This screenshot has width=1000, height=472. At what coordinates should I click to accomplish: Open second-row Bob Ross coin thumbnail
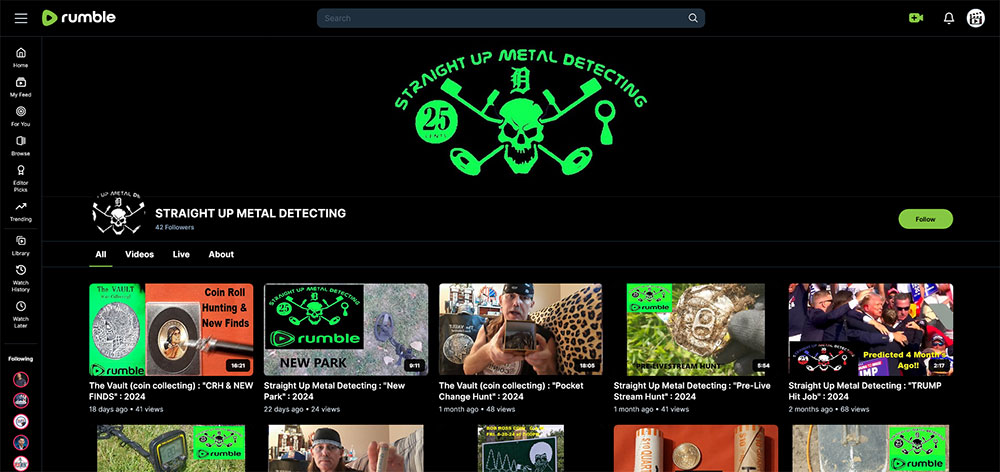click(x=520, y=448)
